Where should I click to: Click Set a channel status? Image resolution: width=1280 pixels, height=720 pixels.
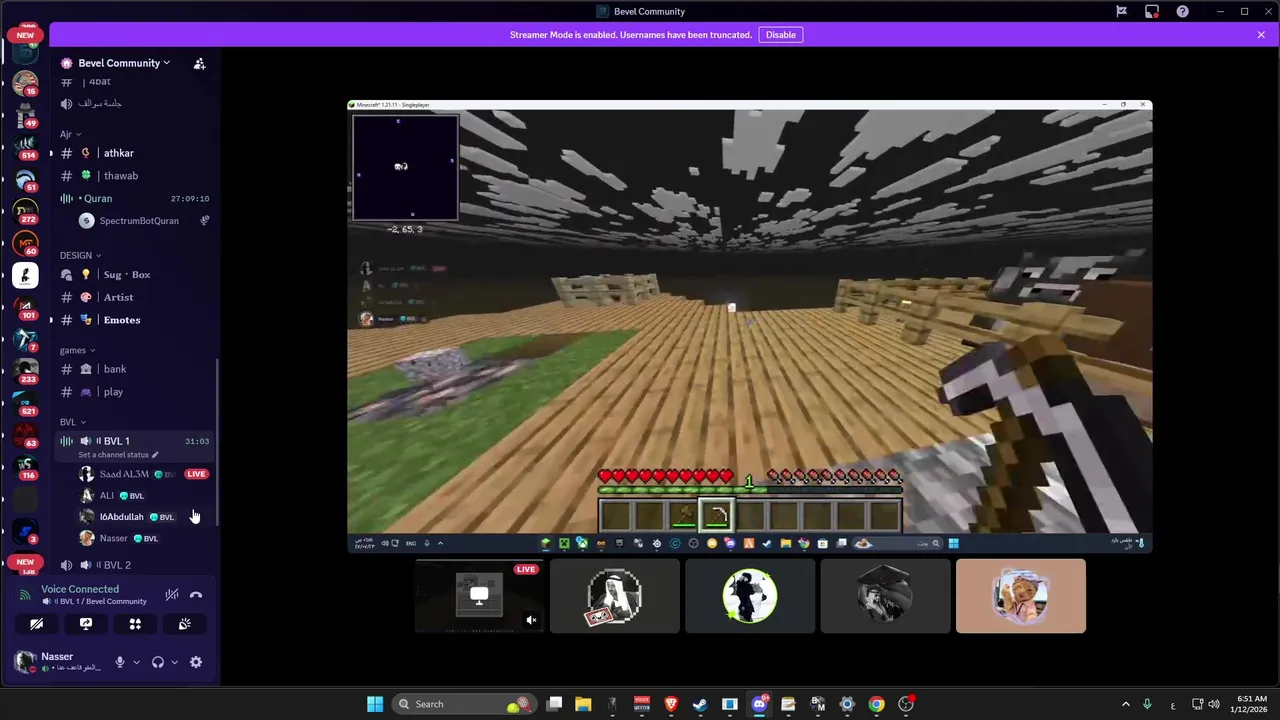(118, 455)
